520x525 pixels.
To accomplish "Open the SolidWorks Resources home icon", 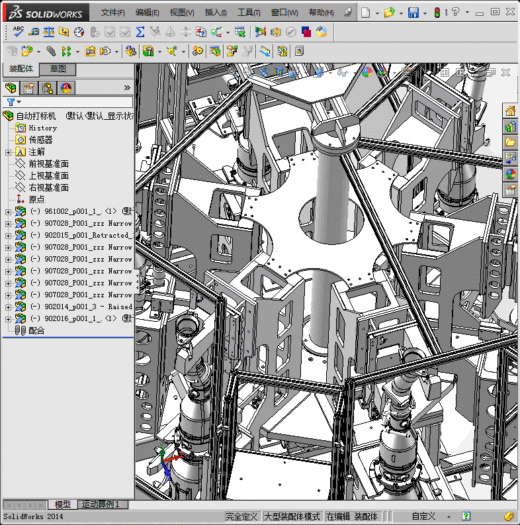I will [x=510, y=111].
